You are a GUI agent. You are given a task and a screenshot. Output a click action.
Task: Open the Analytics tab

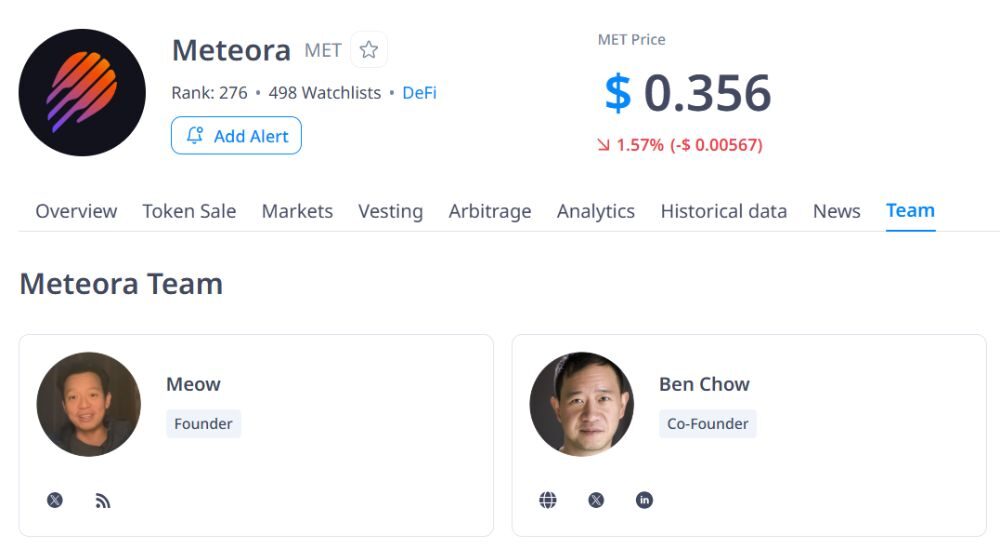596,211
